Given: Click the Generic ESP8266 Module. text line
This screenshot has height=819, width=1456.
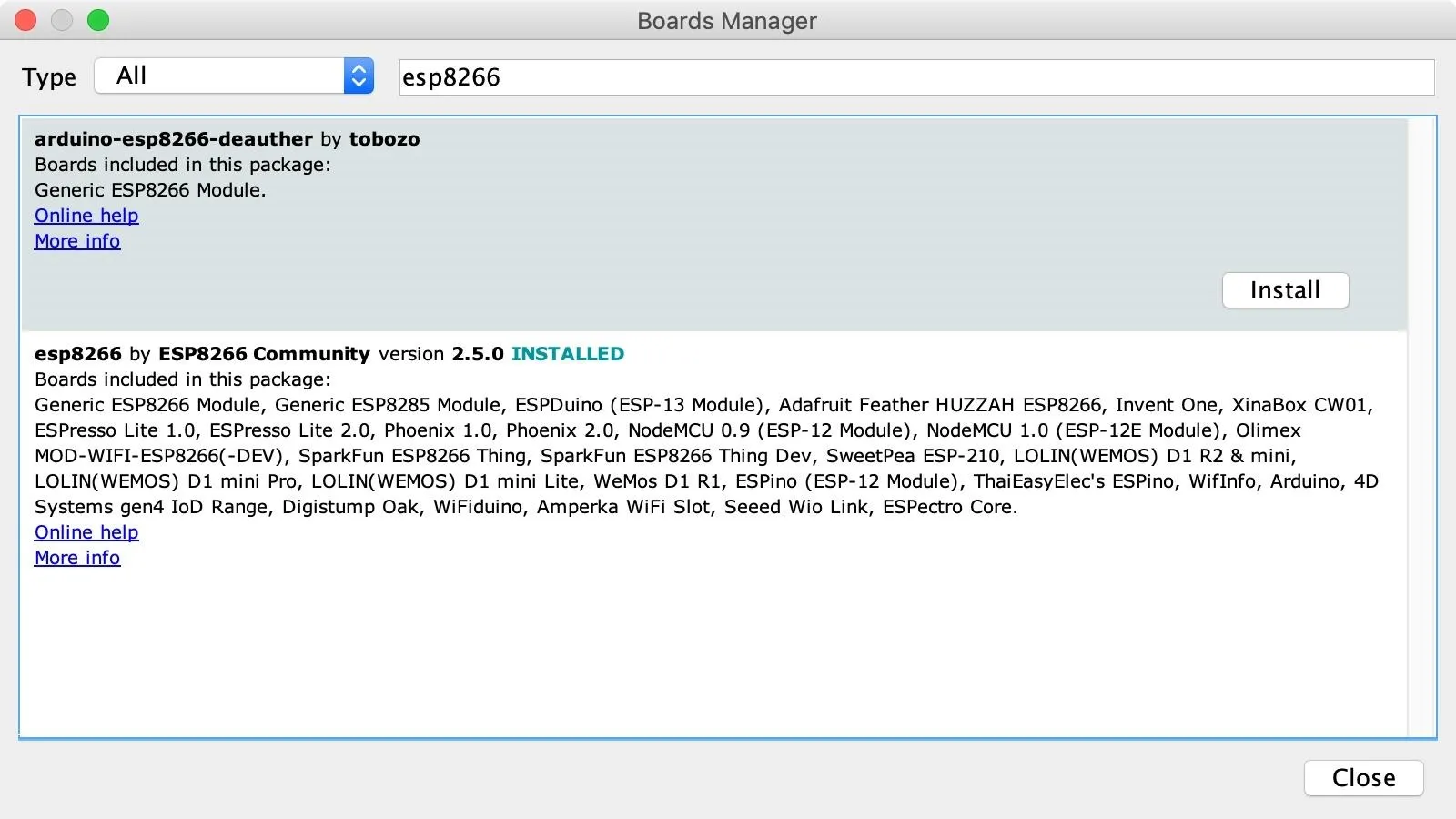Looking at the screenshot, I should [150, 190].
